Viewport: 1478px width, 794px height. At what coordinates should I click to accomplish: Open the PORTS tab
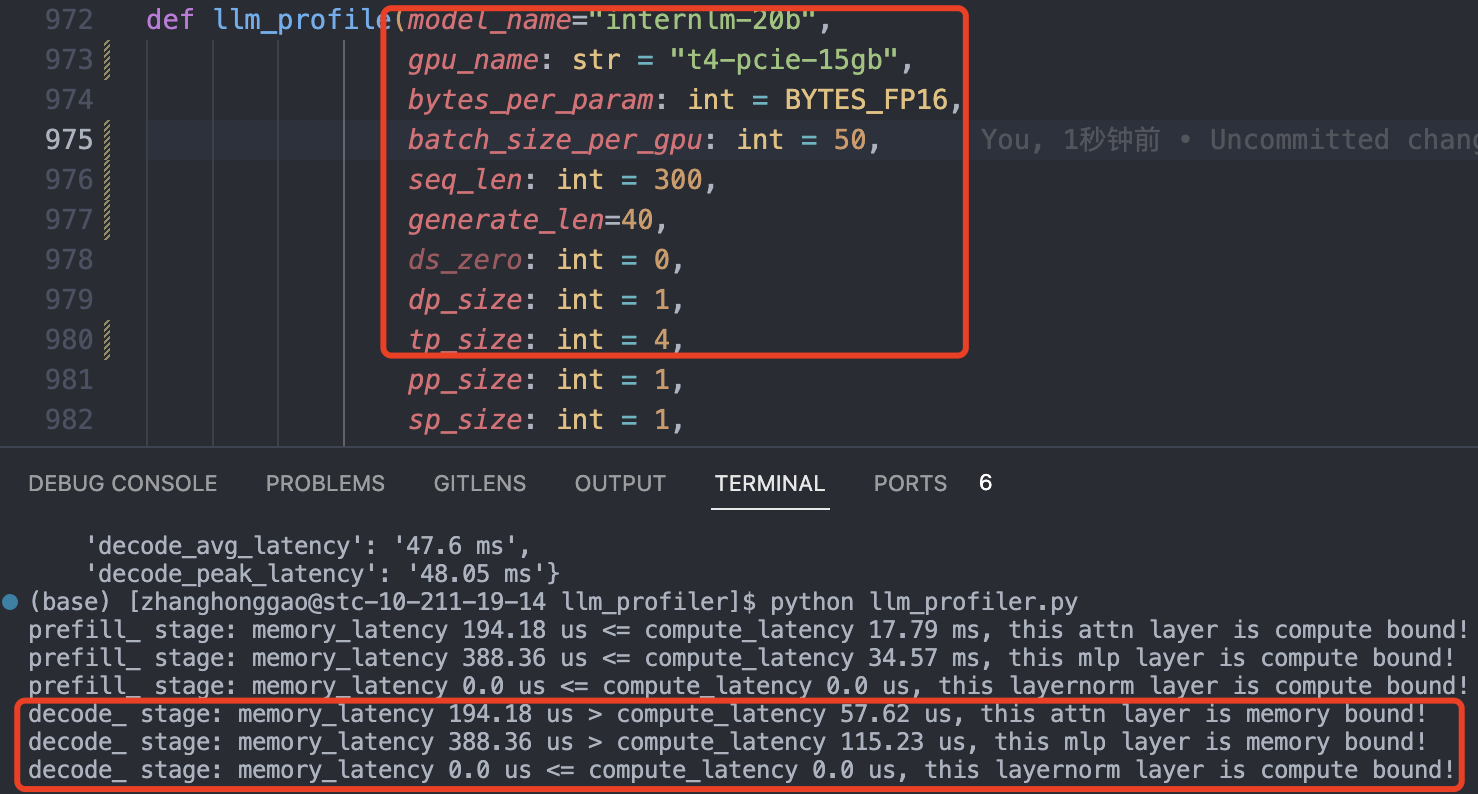click(x=910, y=483)
